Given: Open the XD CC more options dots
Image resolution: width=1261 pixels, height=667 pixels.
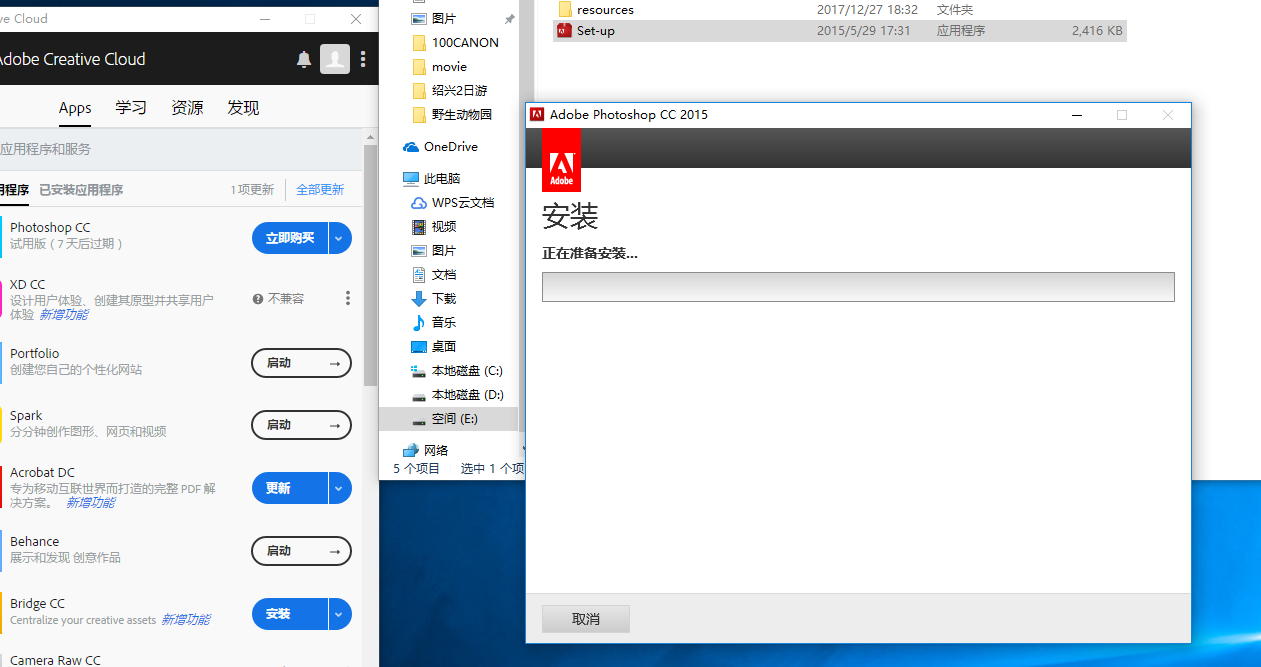Looking at the screenshot, I should [x=348, y=298].
